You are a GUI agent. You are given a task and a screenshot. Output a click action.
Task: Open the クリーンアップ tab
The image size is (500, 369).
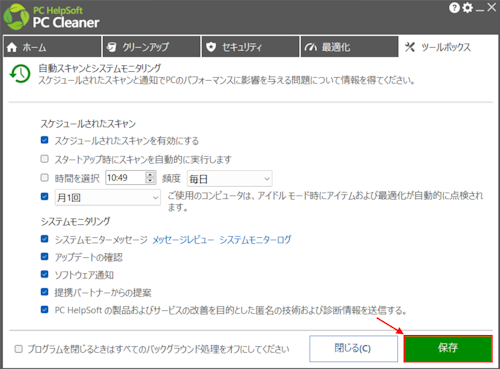(151, 47)
